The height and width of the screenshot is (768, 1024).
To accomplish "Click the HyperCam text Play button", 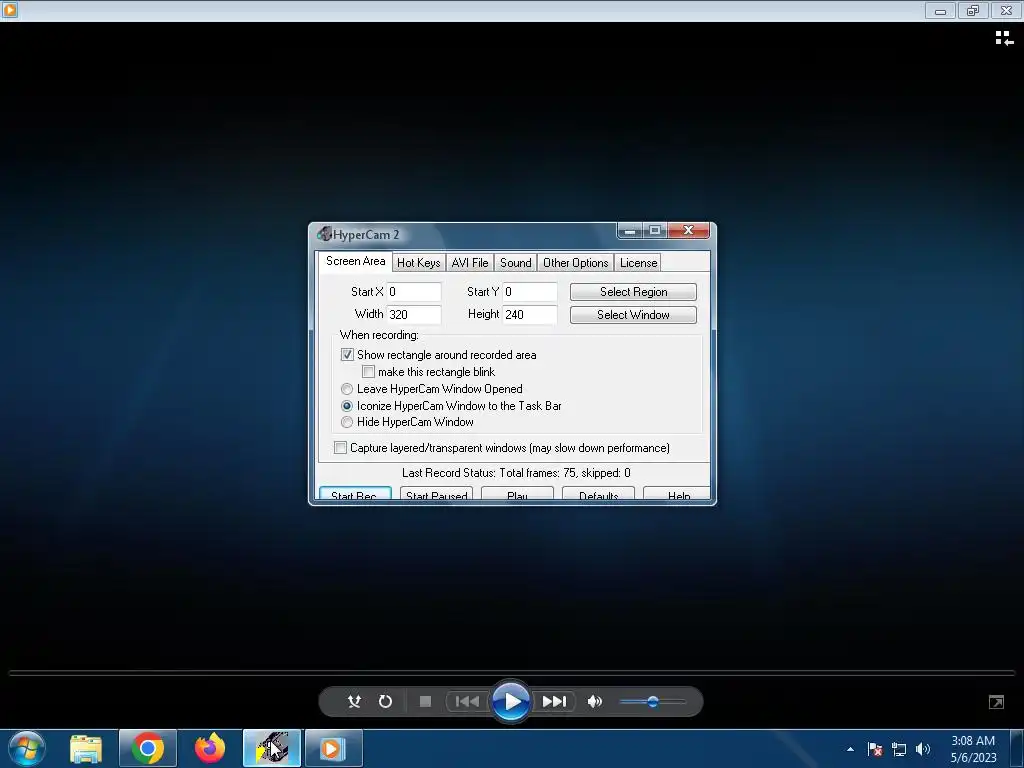I will 517,494.
